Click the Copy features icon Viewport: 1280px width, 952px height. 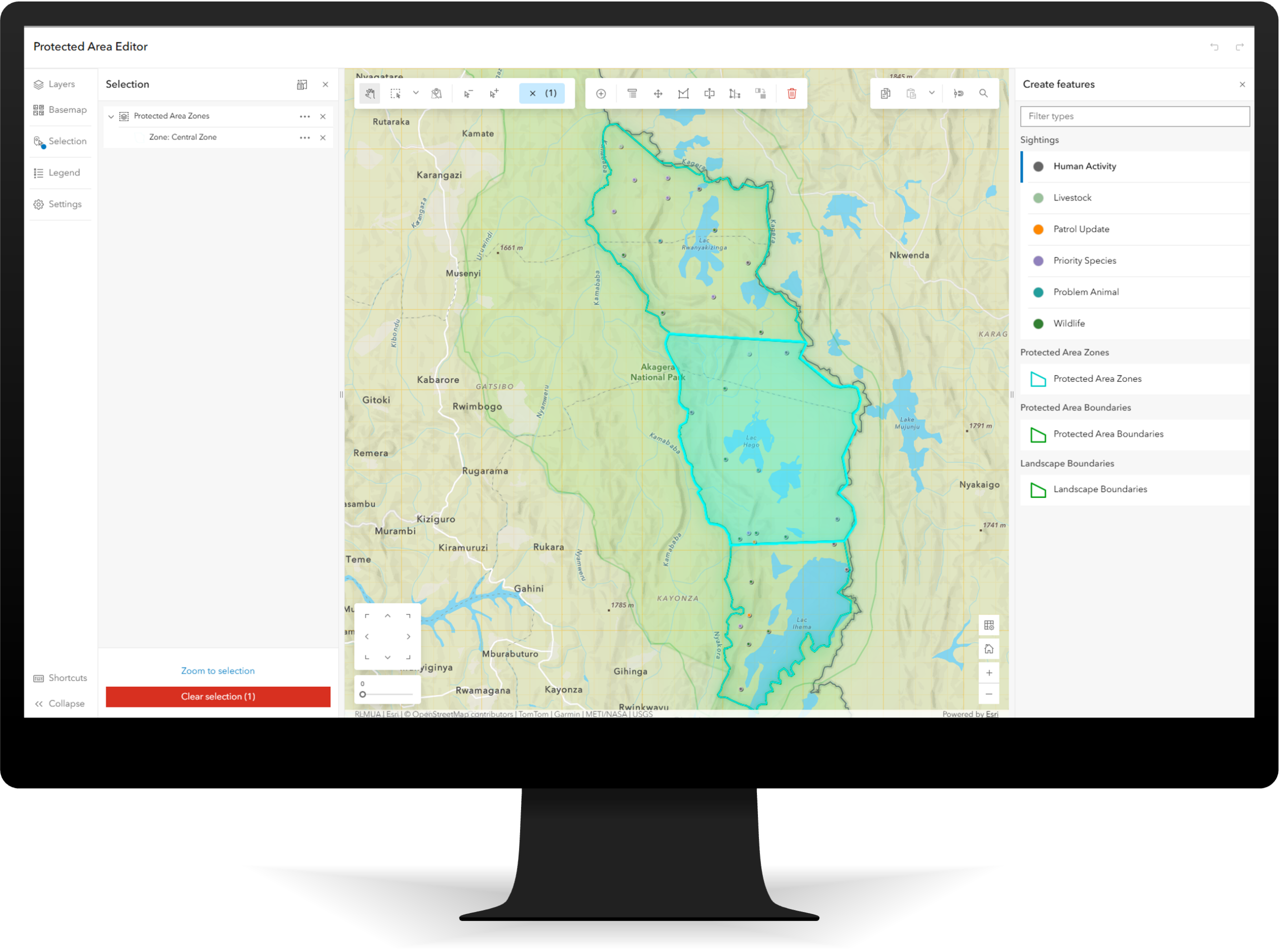(x=885, y=93)
